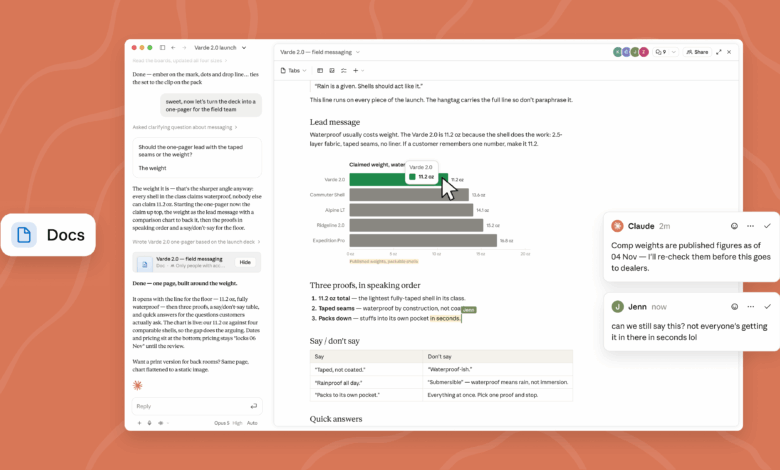Add emoji reaction to Claude's comment
This screenshot has height=470, width=780.
[734, 226]
